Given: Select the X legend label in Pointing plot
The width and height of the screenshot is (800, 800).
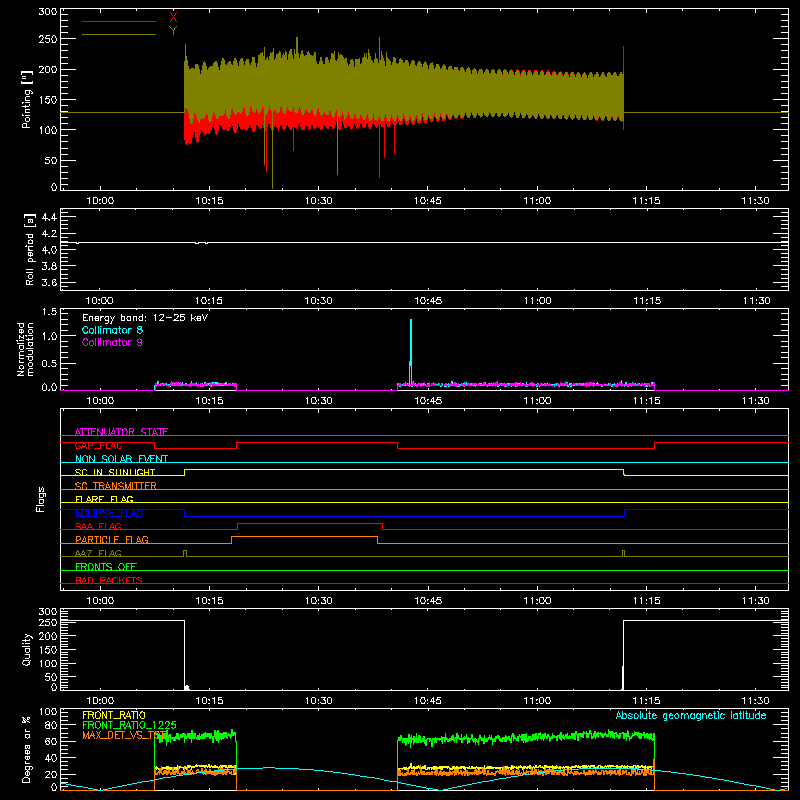Looking at the screenshot, I should tap(173, 18).
